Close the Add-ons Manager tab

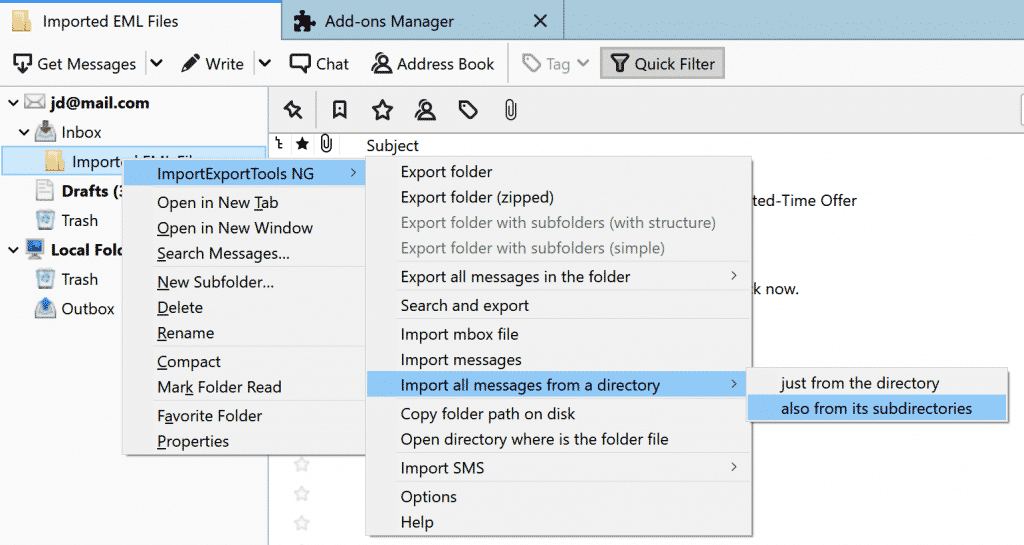pyautogui.click(x=540, y=21)
